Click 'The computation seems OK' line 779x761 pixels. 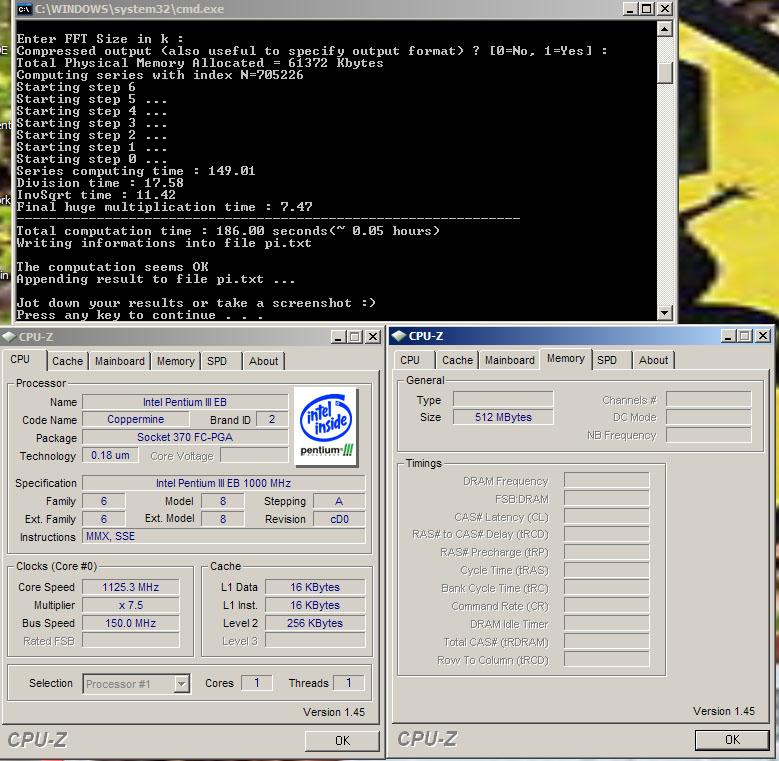click(x=112, y=267)
